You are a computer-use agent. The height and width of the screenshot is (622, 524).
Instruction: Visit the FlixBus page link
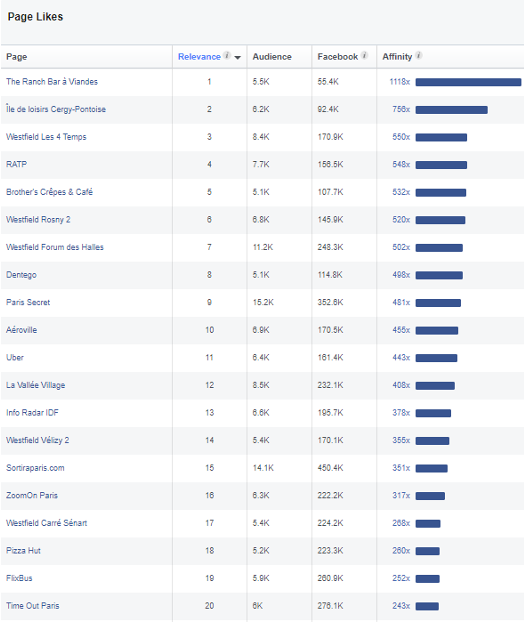click(x=19, y=578)
